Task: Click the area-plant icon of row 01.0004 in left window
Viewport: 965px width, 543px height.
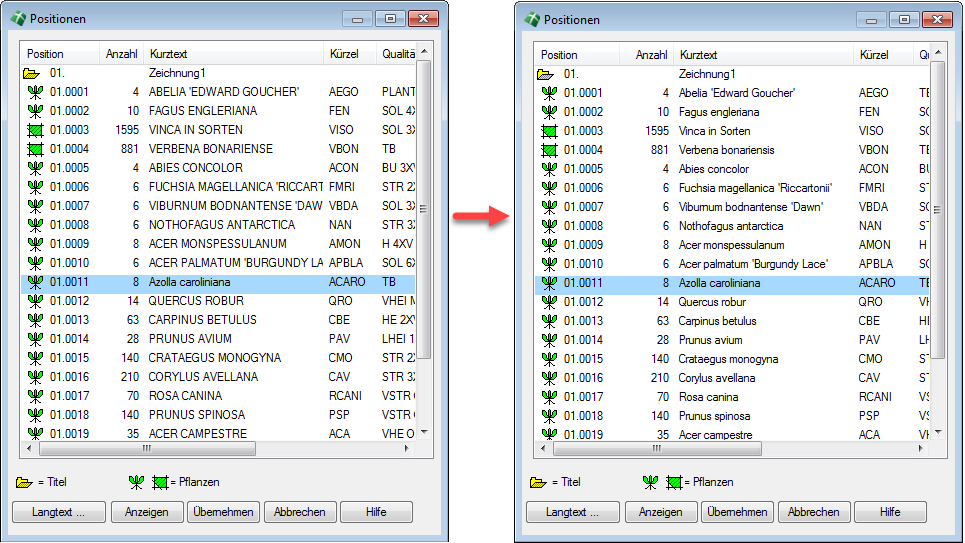Action: [x=35, y=149]
